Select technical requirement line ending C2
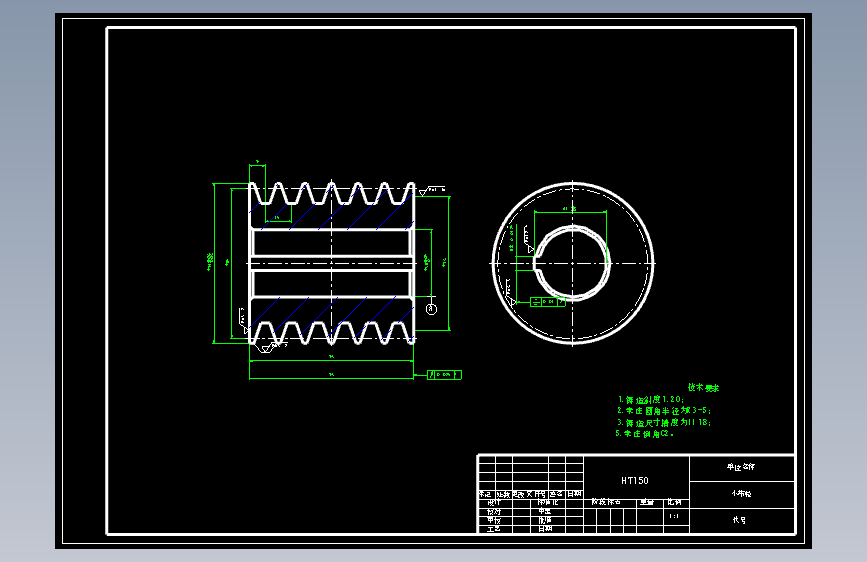This screenshot has height=562, width=867. point(644,434)
